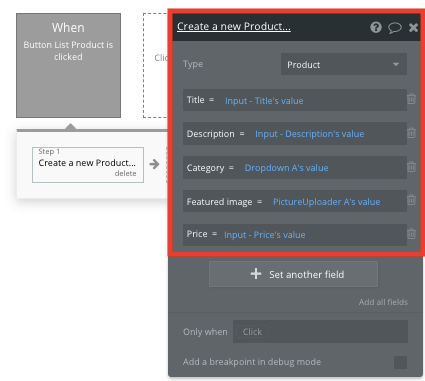Click the plus icon on Set another field

(x=256, y=274)
